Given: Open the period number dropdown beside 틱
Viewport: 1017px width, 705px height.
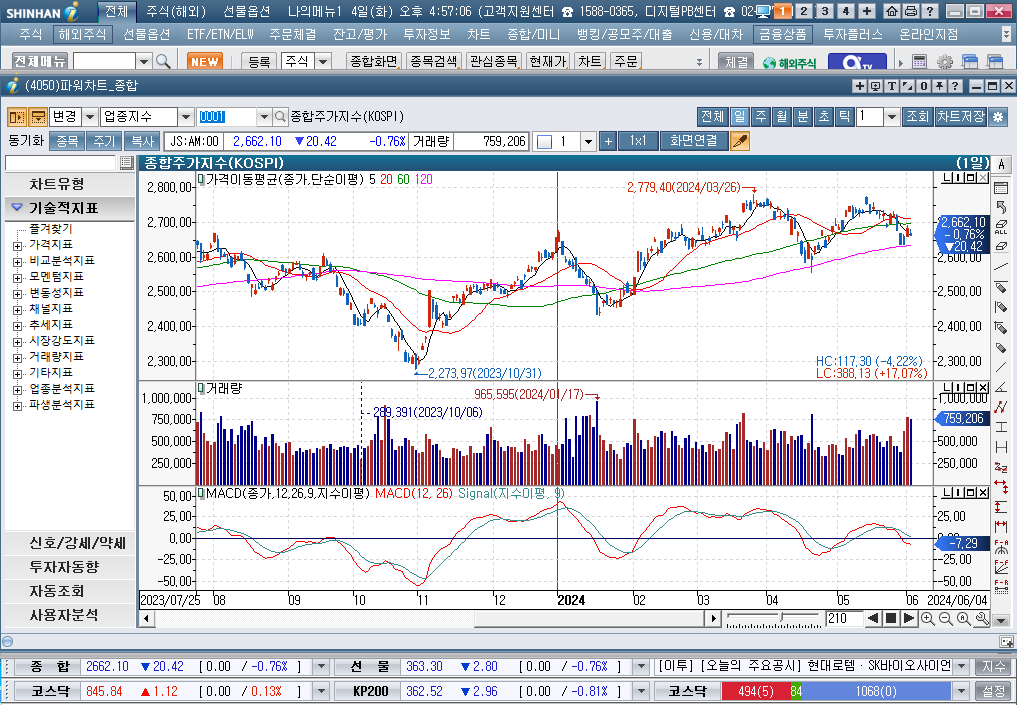Looking at the screenshot, I should [x=892, y=117].
